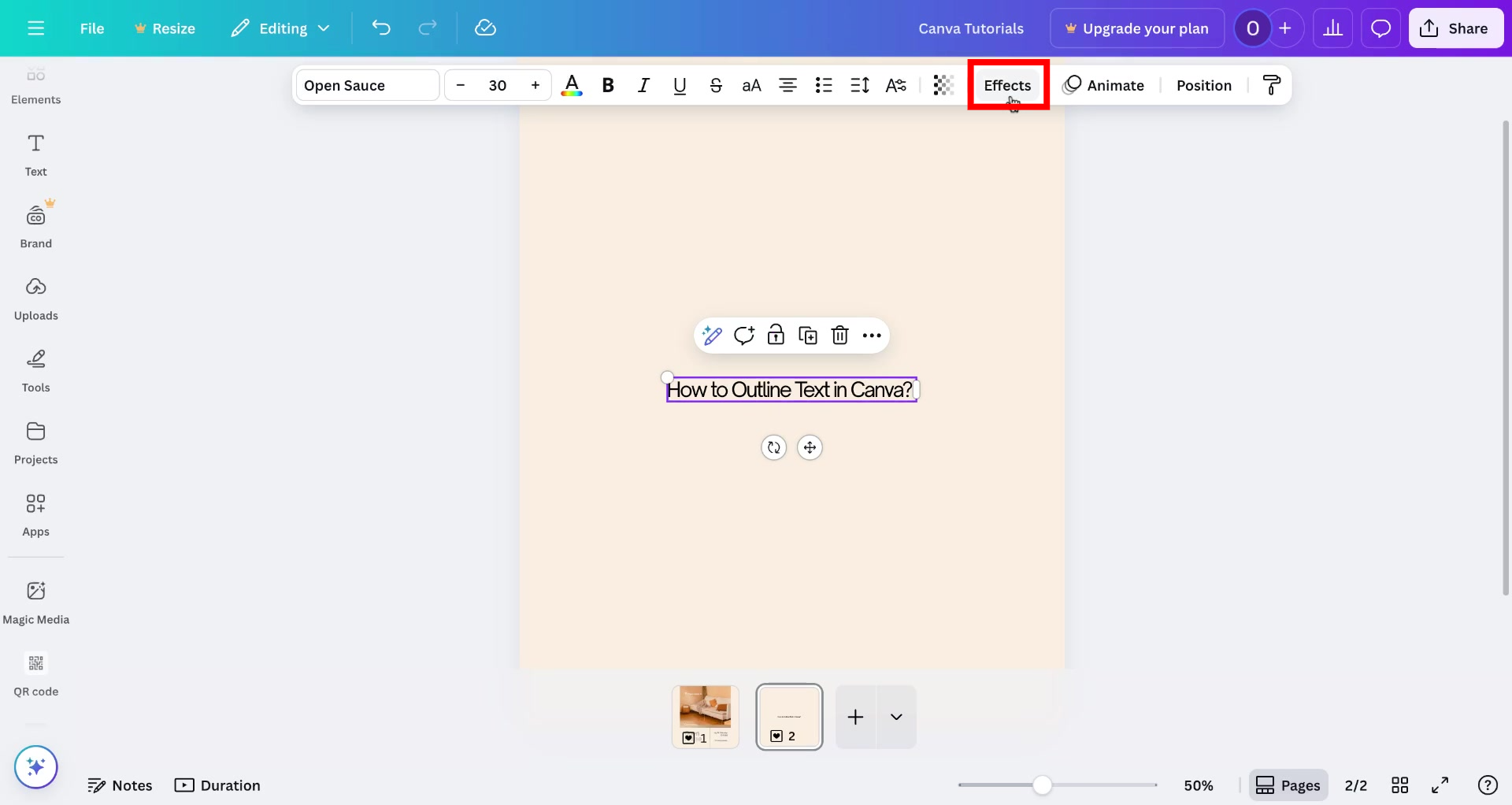Open the Elements panel
This screenshot has width=1512, height=805.
36,84
